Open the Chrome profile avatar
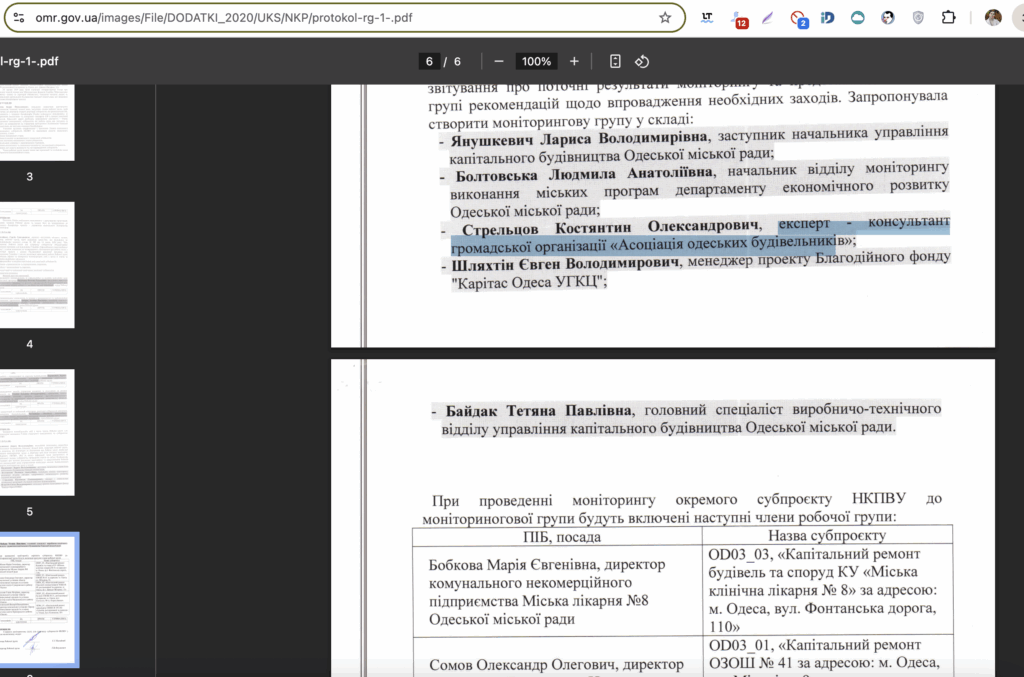 (x=993, y=18)
